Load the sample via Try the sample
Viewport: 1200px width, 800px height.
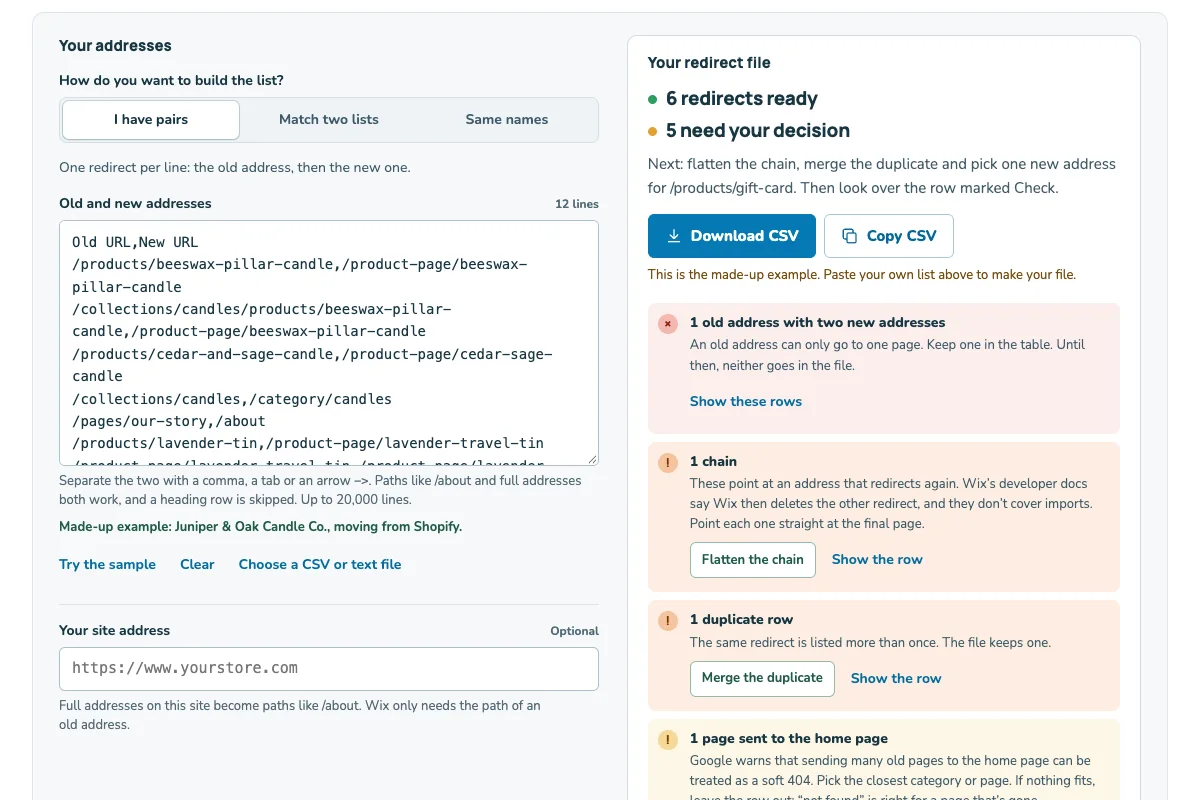[107, 564]
